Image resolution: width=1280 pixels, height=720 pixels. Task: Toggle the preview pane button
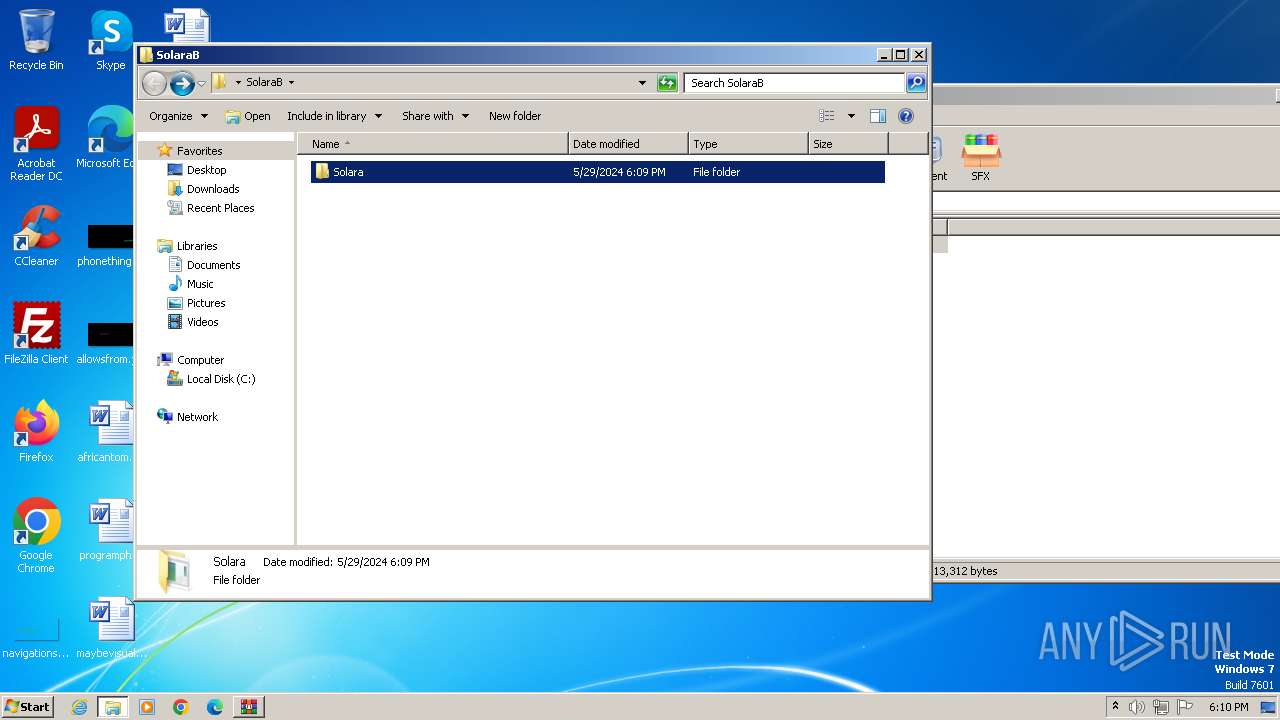[878, 116]
